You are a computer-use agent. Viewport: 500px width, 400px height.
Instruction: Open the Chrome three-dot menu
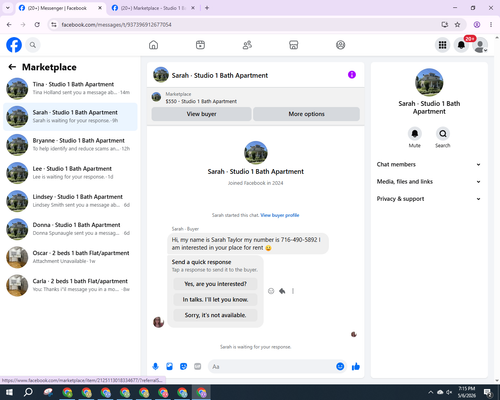(x=491, y=25)
